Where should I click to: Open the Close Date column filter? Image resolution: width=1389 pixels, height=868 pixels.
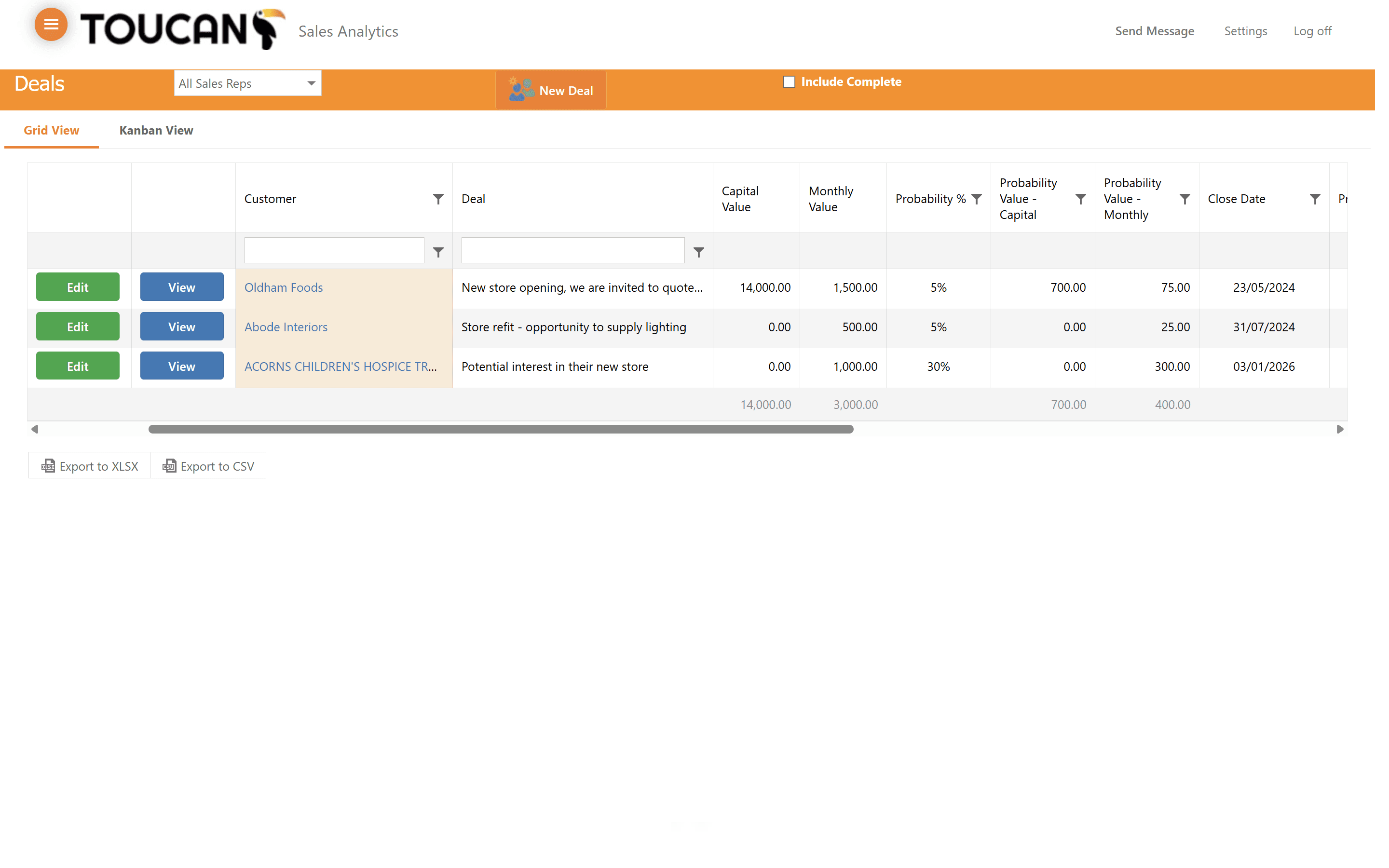[x=1315, y=199]
